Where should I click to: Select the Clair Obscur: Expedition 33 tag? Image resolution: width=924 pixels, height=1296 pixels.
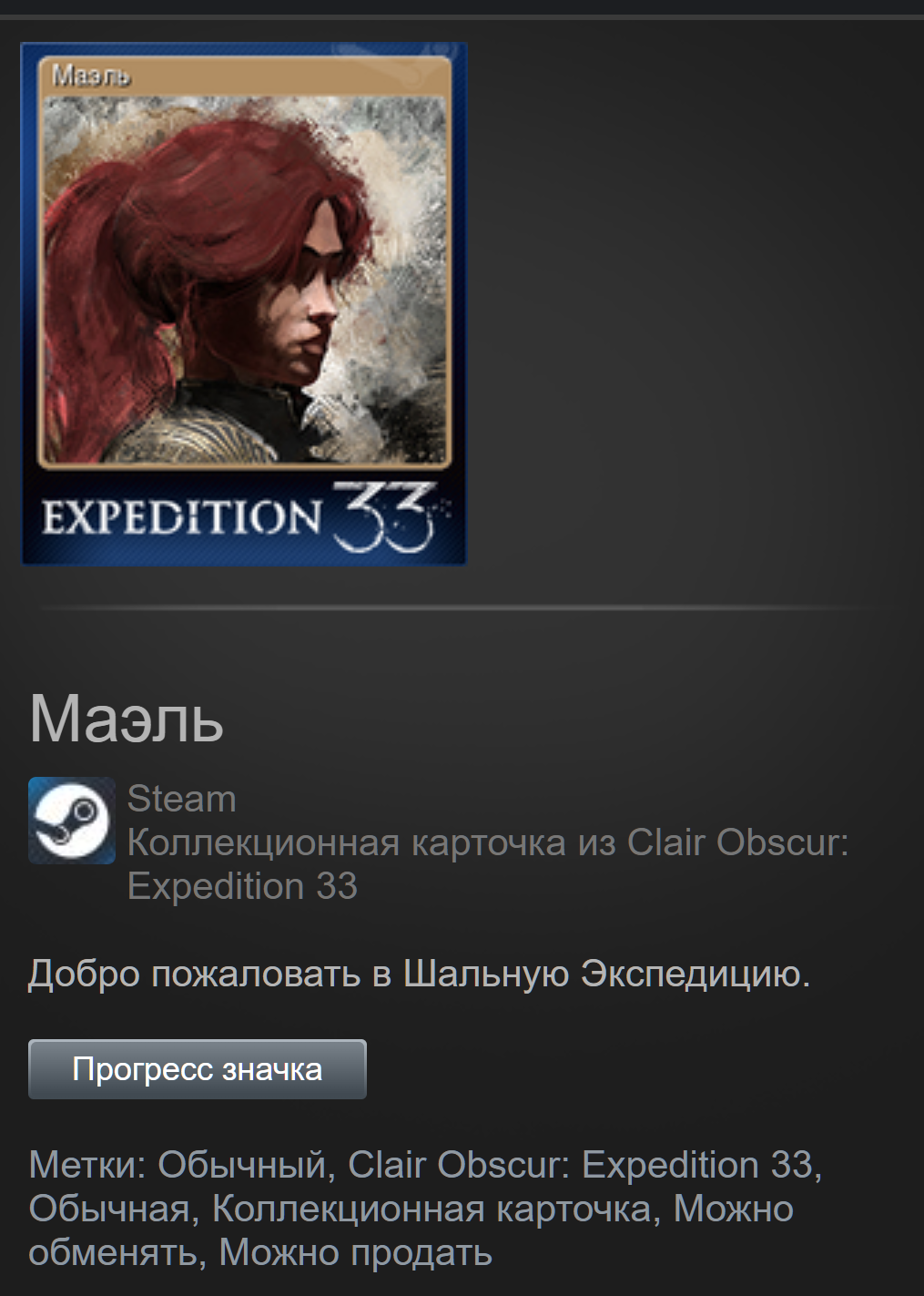(x=580, y=1165)
